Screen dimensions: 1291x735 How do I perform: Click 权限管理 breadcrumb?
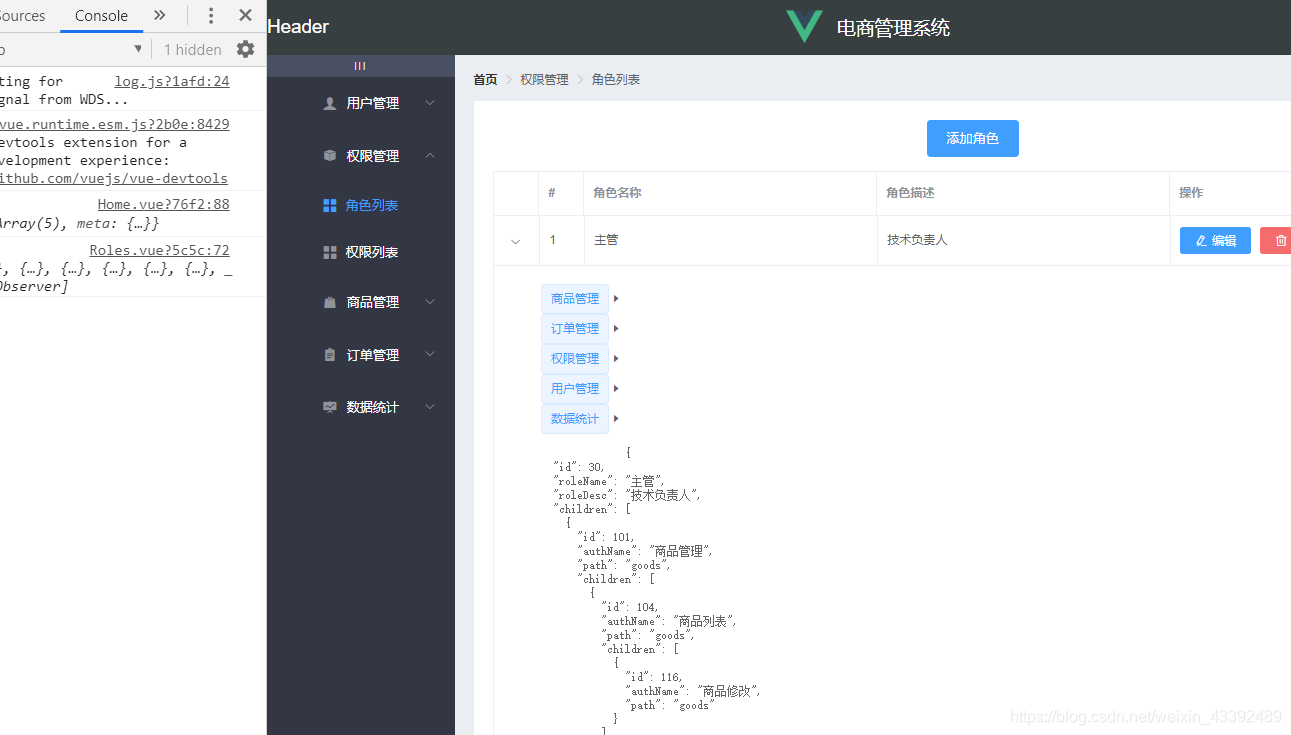click(544, 80)
